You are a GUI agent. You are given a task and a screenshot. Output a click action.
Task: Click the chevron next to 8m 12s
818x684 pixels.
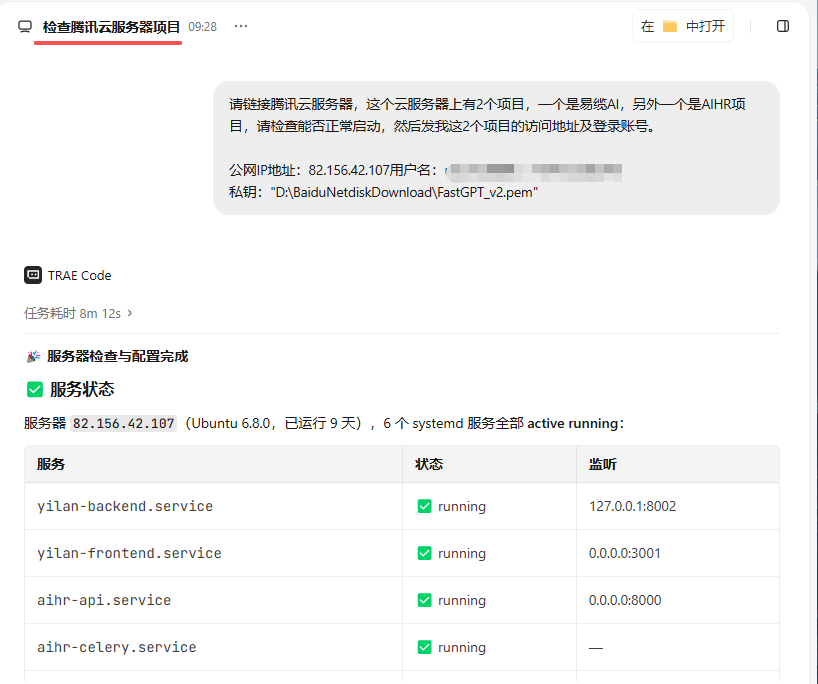pos(130,313)
